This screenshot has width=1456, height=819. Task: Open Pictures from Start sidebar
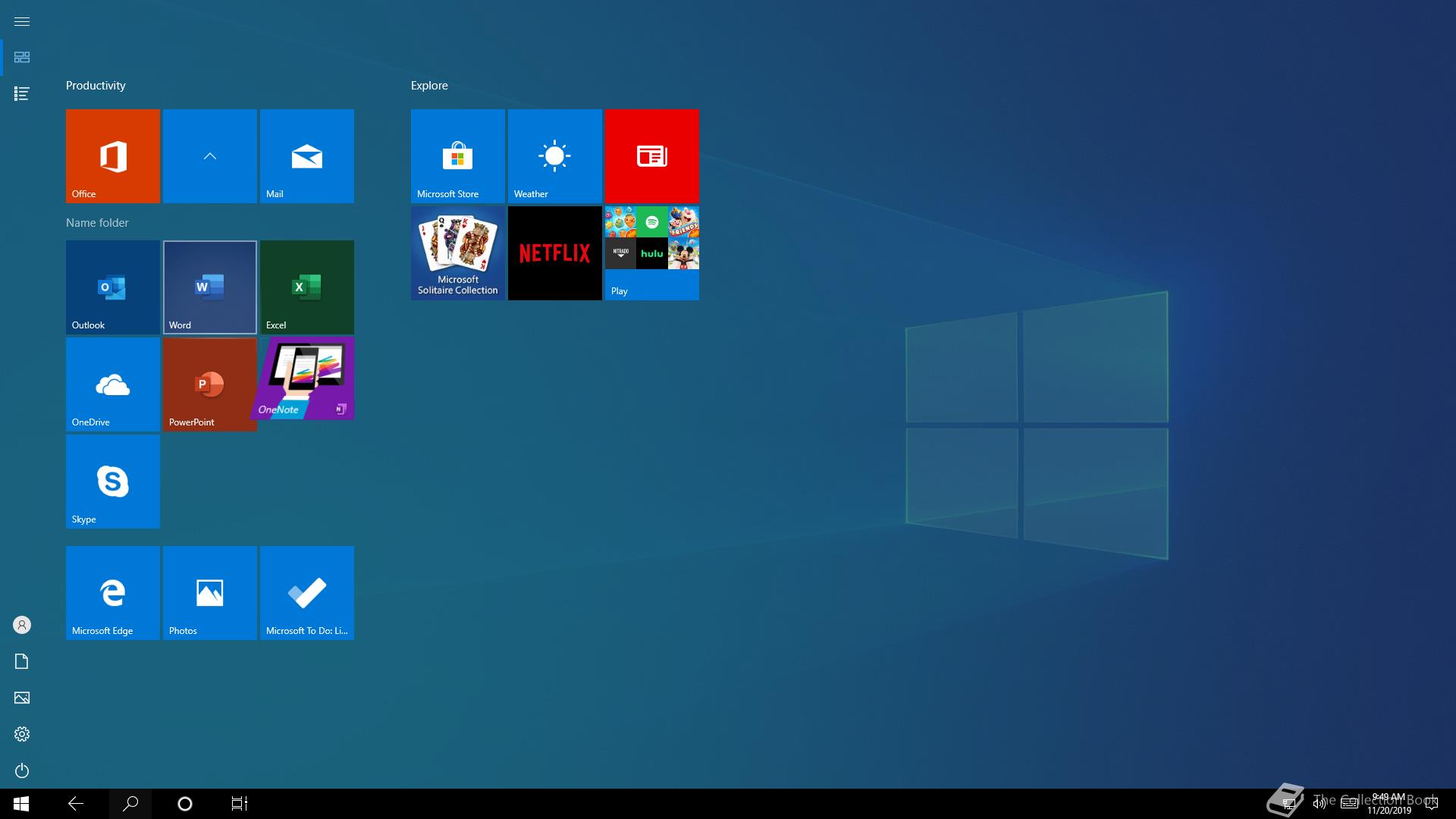22,698
